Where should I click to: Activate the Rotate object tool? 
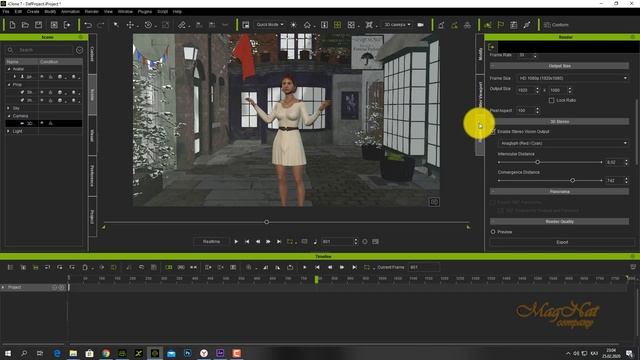(148, 25)
